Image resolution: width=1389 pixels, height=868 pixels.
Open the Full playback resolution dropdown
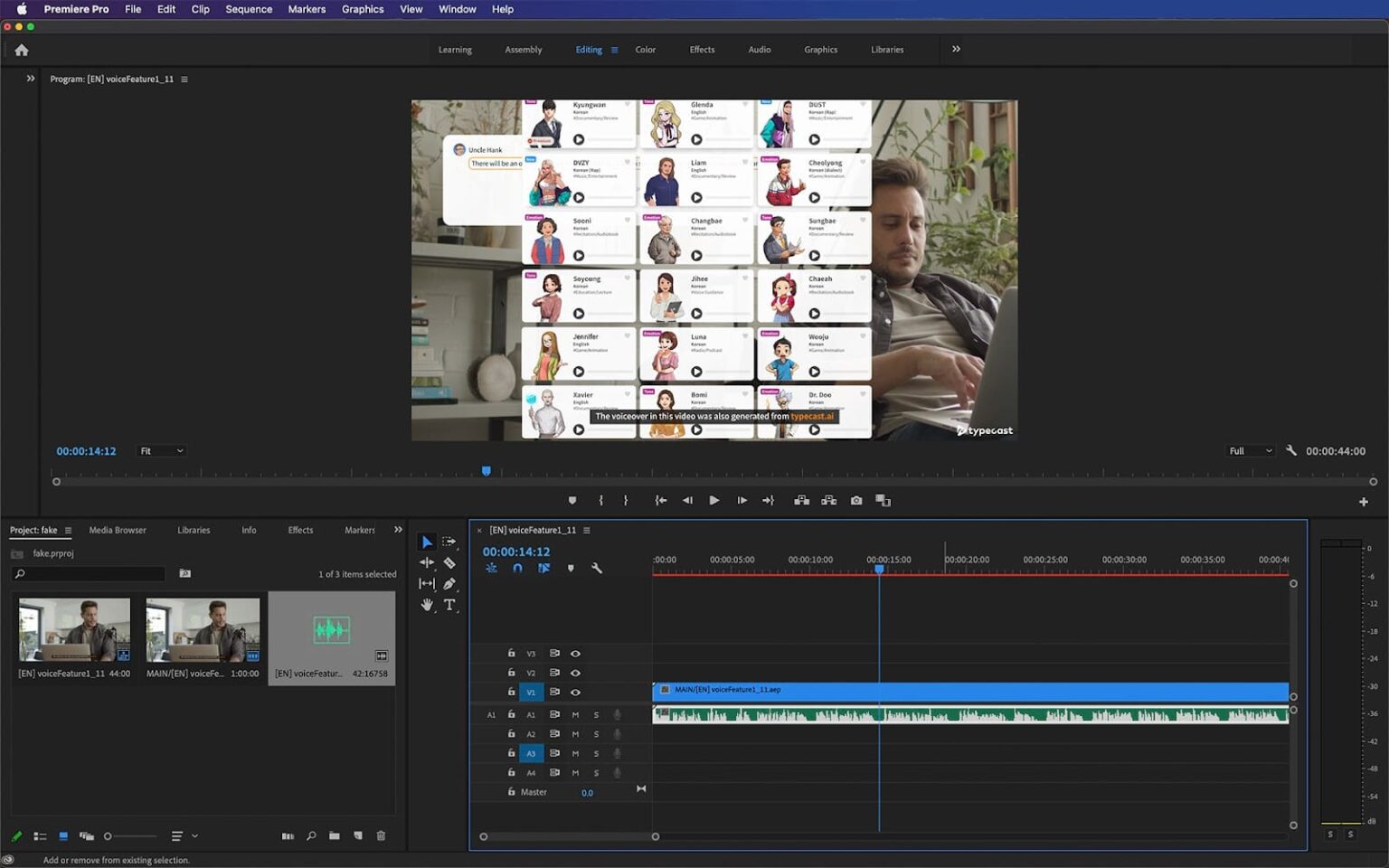coord(1249,450)
